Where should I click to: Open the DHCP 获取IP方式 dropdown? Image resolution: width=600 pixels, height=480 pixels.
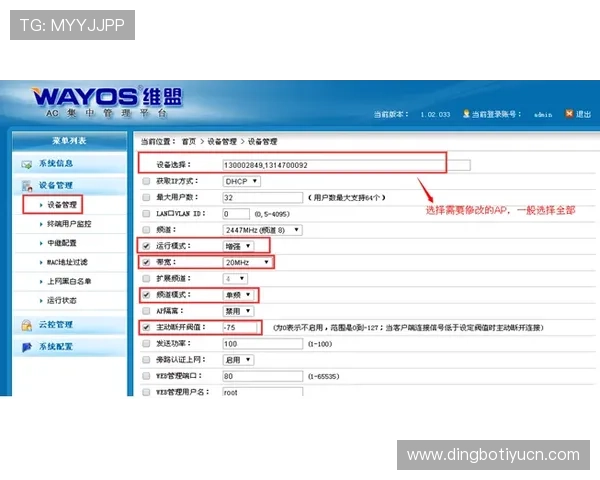[241, 181]
